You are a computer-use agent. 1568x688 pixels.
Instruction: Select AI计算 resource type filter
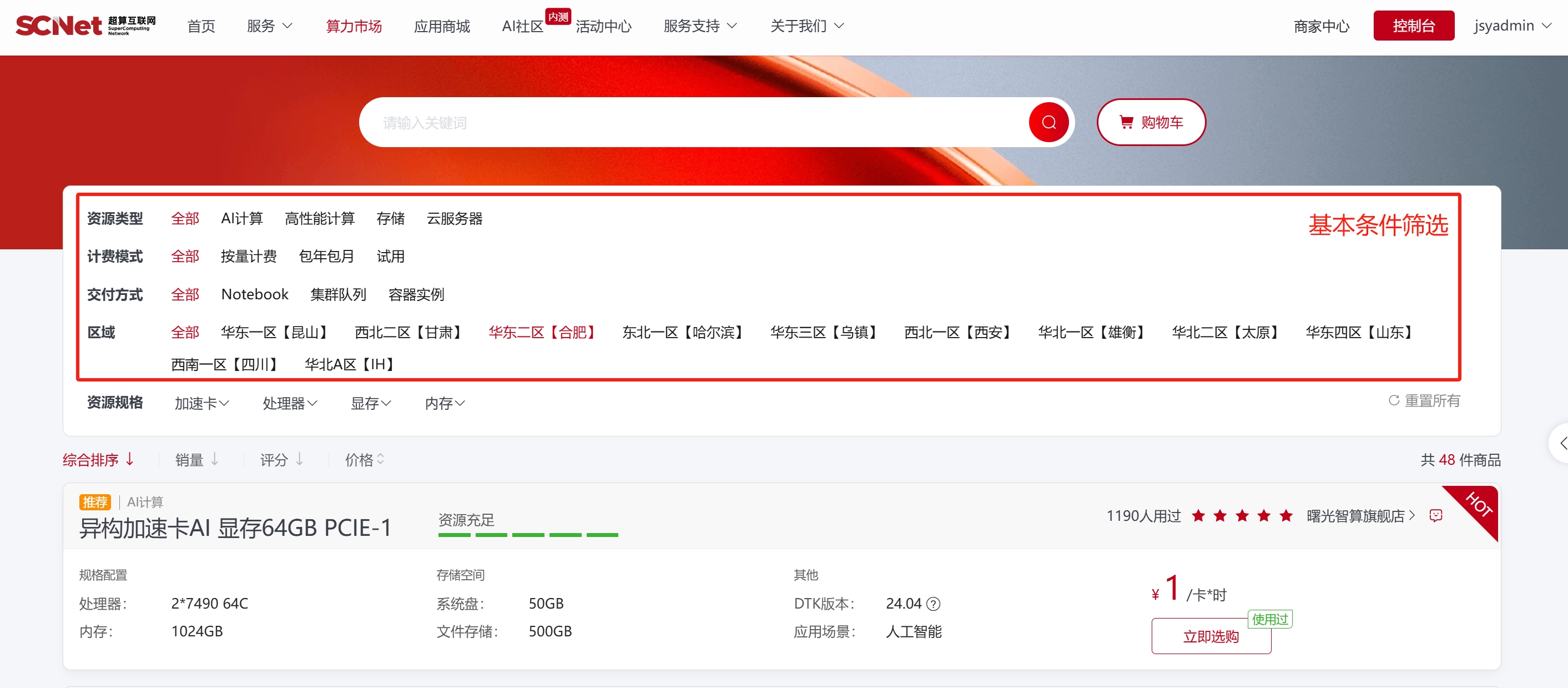pyautogui.click(x=241, y=219)
